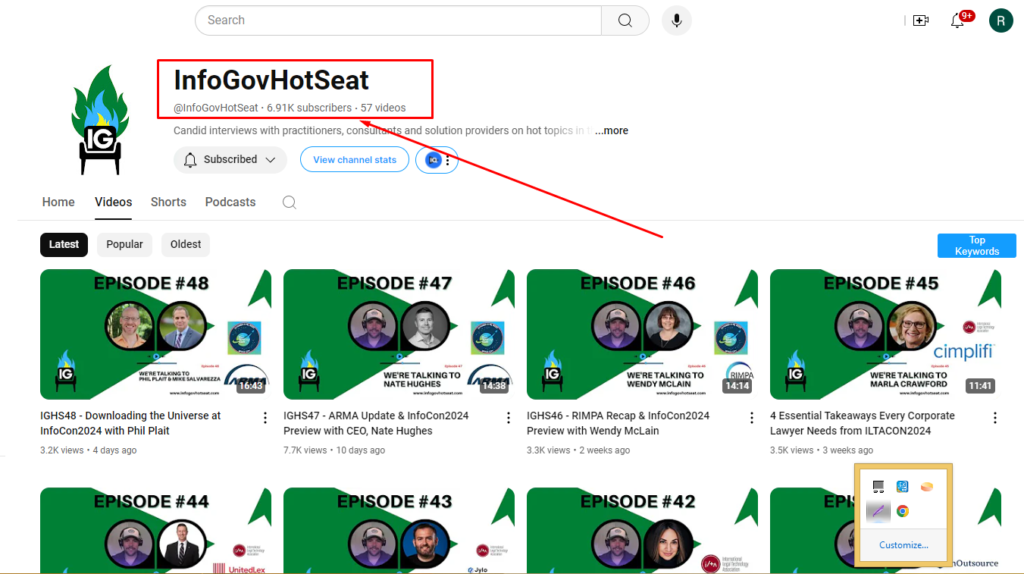Image resolution: width=1024 pixels, height=574 pixels.
Task: Click '7.7K views • 10 days ago' text
Action: pos(334,450)
